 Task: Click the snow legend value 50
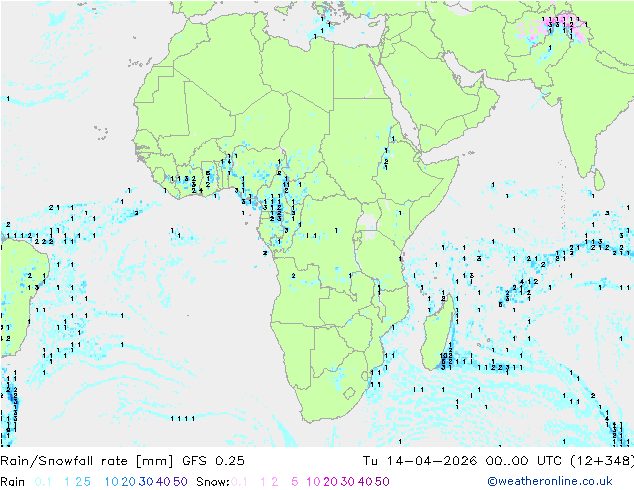382,482
